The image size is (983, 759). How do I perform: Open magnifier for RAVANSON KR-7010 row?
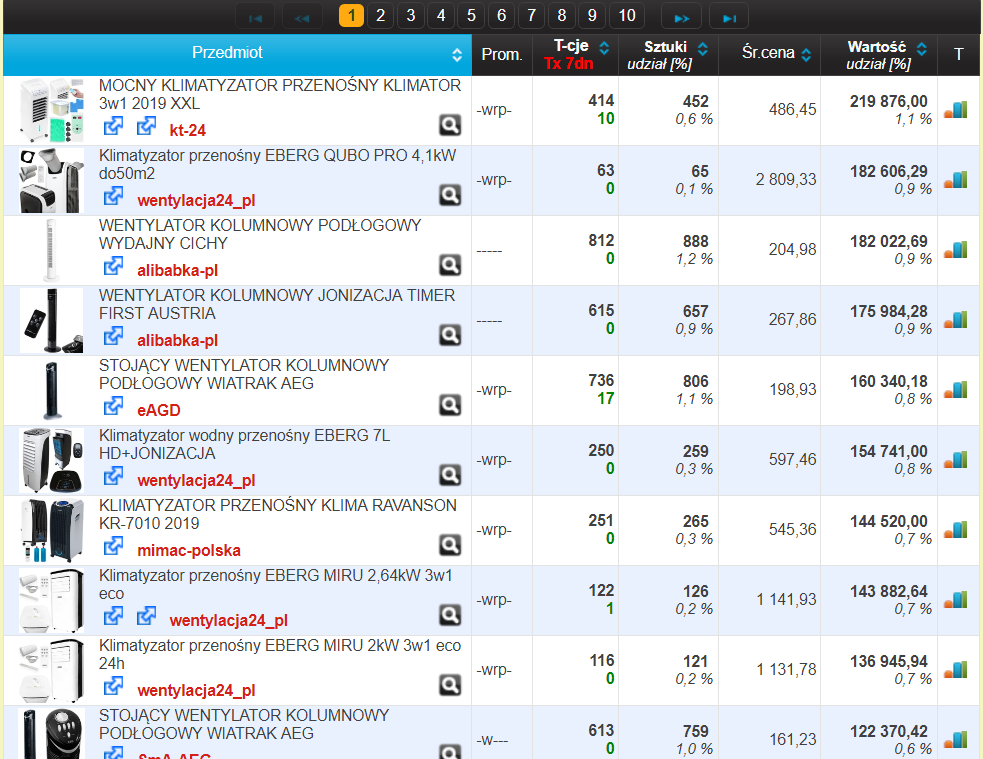(x=450, y=545)
